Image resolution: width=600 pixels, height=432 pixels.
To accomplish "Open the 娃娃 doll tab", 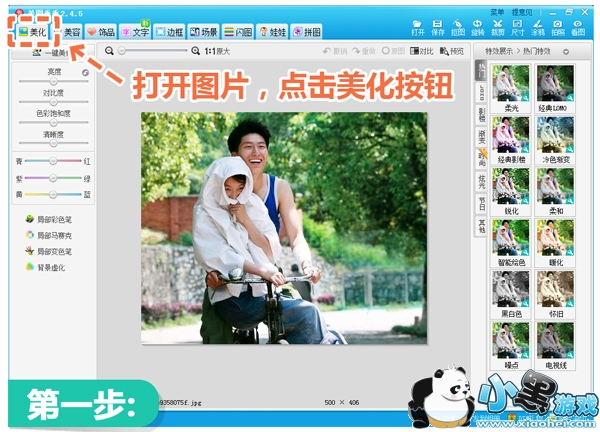I will click(x=272, y=32).
